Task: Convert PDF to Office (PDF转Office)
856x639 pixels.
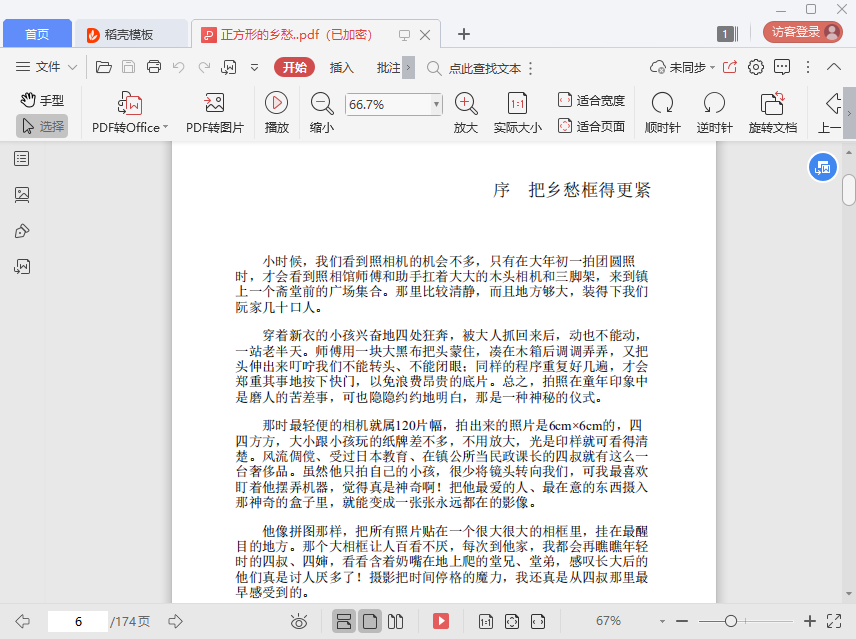Action: pos(129,114)
